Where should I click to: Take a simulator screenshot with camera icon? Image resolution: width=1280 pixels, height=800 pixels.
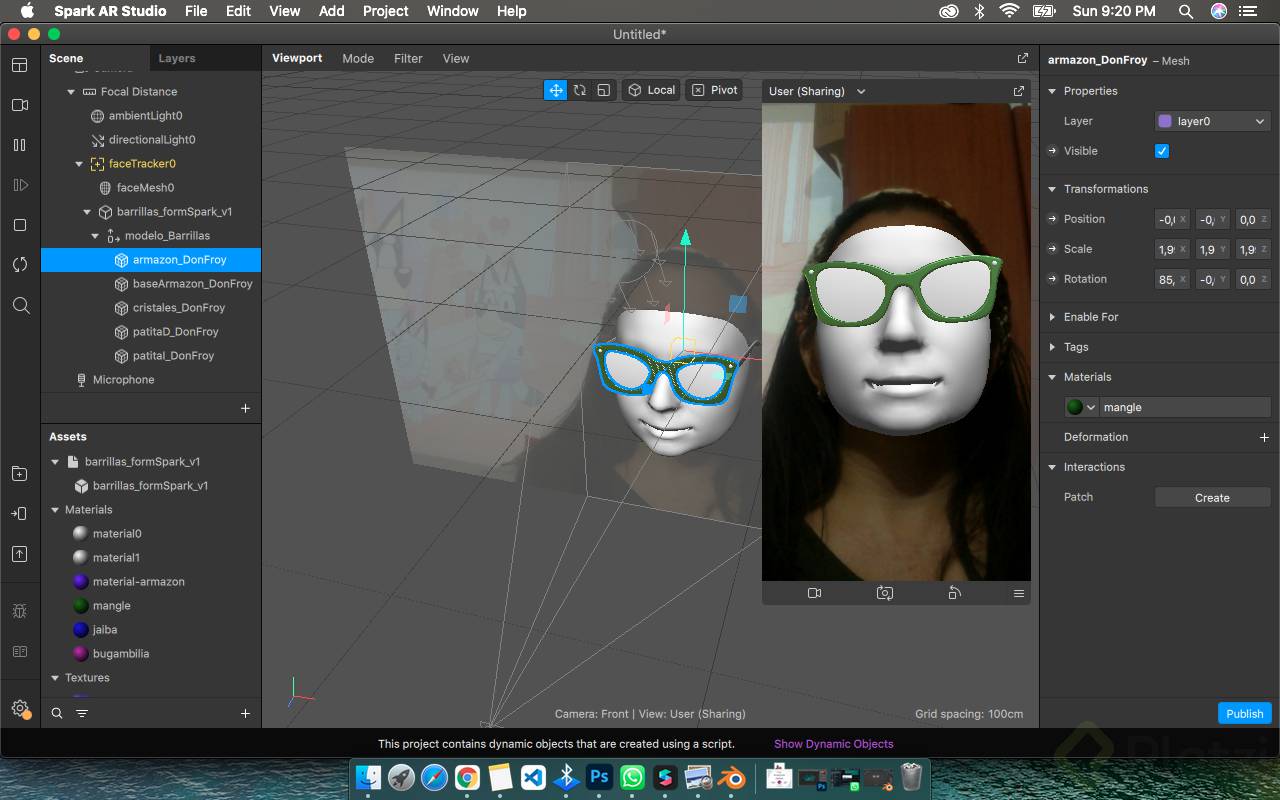pyautogui.click(x=885, y=593)
